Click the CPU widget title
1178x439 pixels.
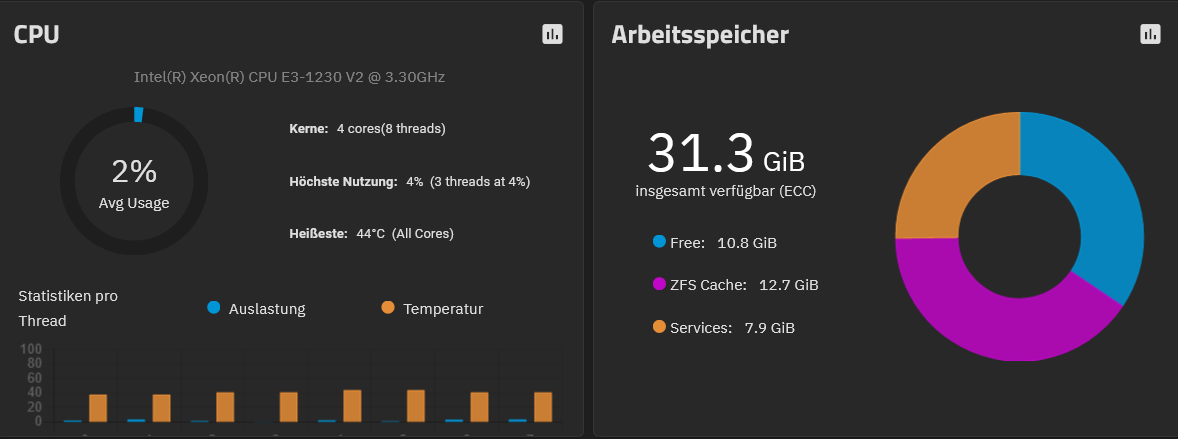37,35
